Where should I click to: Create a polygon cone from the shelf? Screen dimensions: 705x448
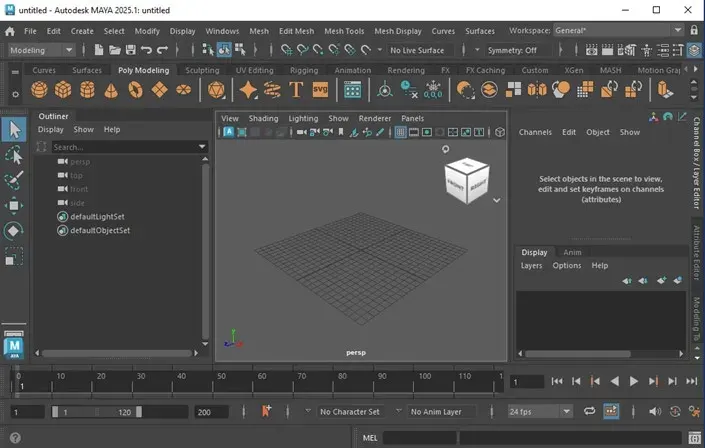pyautogui.click(x=111, y=90)
